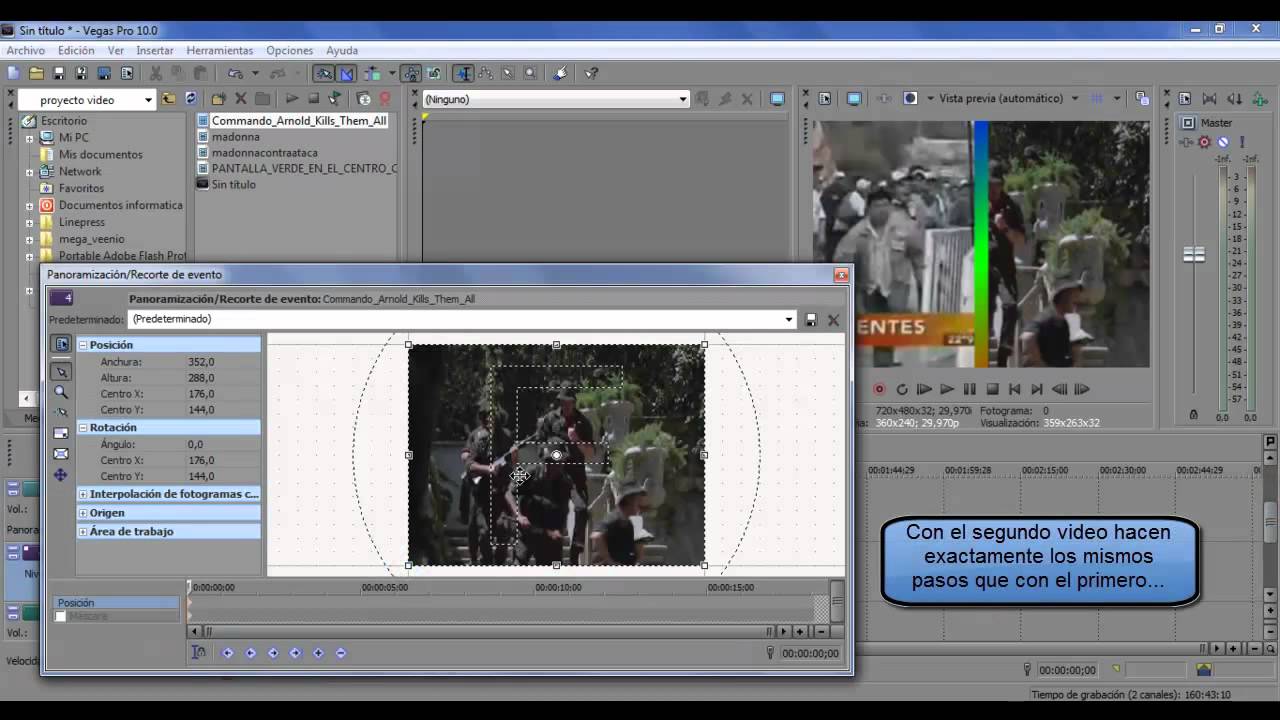Collapse the Rotación section
Viewport: 1280px width, 720px height.
pyautogui.click(x=83, y=428)
